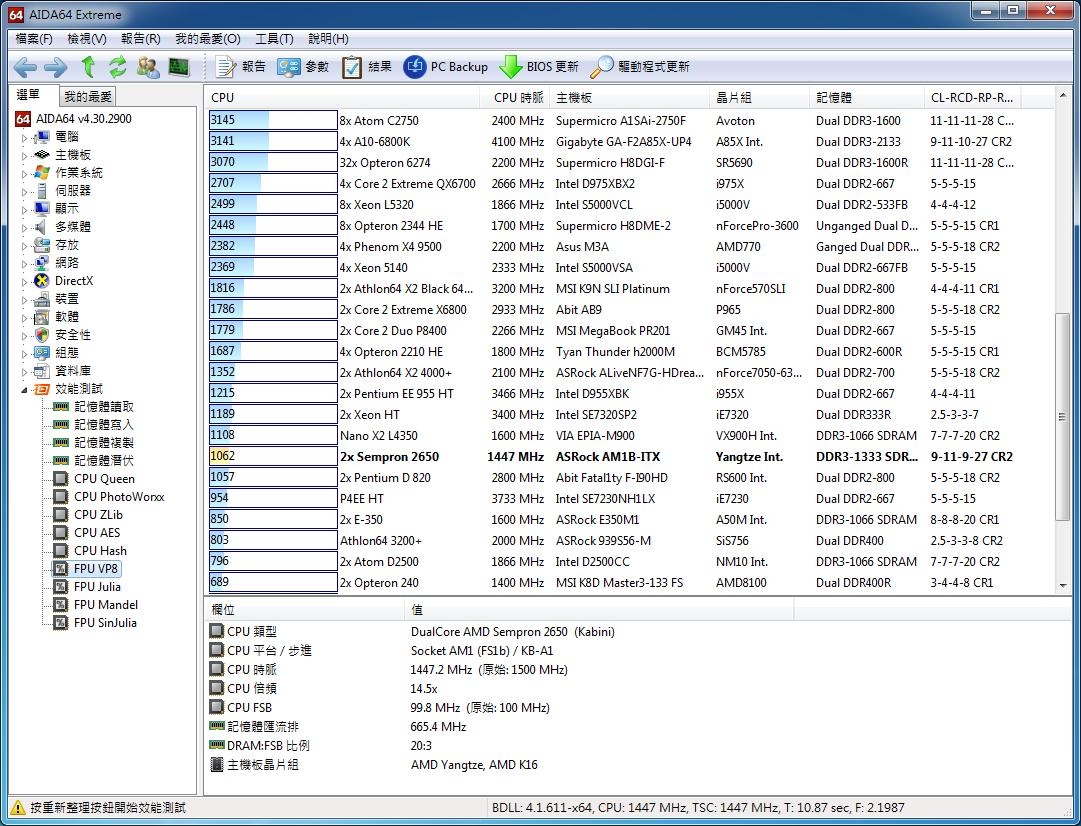Select the 裝置 devices icon in tree
1081x826 pixels.
(x=42, y=299)
